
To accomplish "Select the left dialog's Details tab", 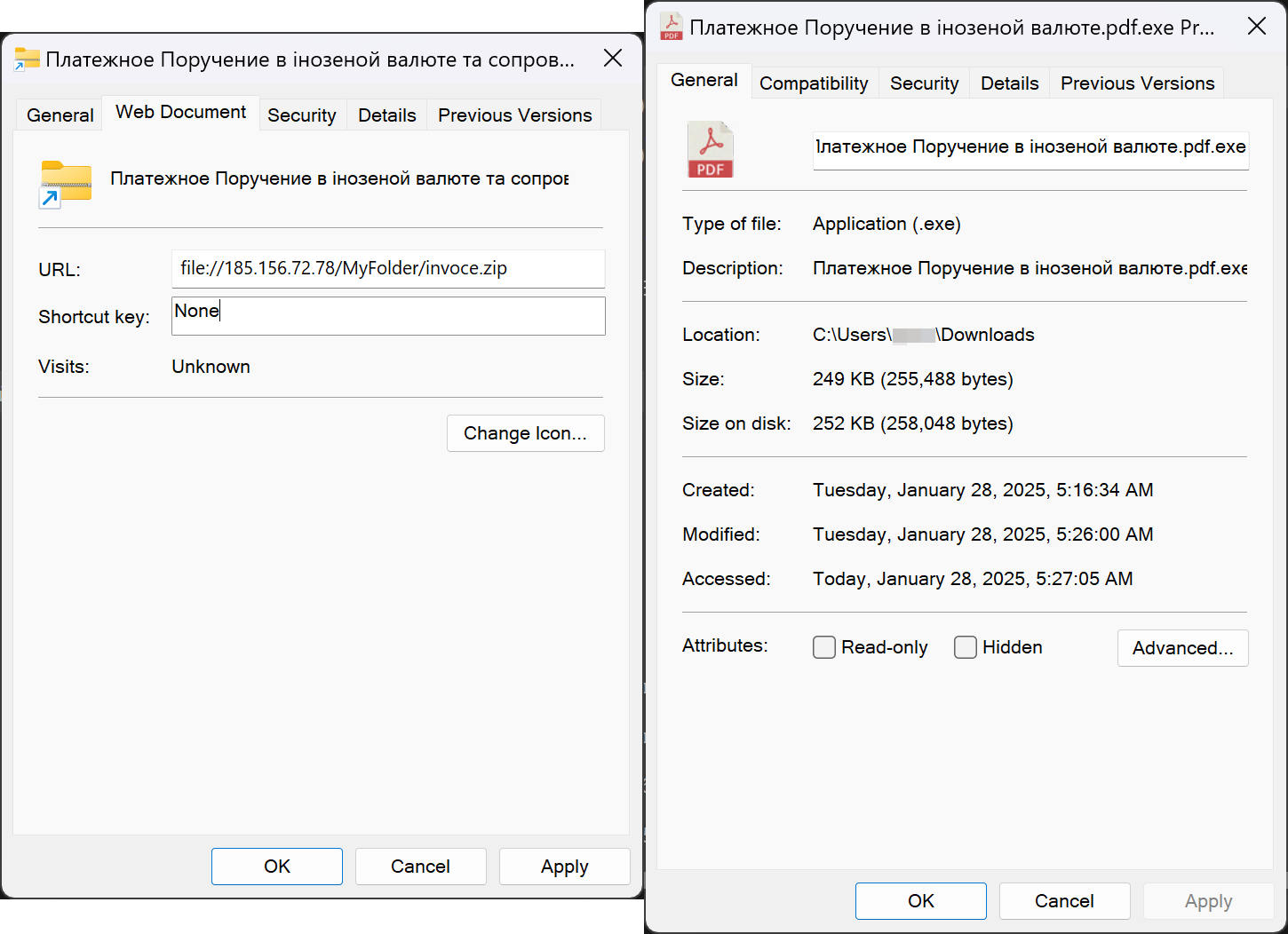I will click(x=387, y=115).
